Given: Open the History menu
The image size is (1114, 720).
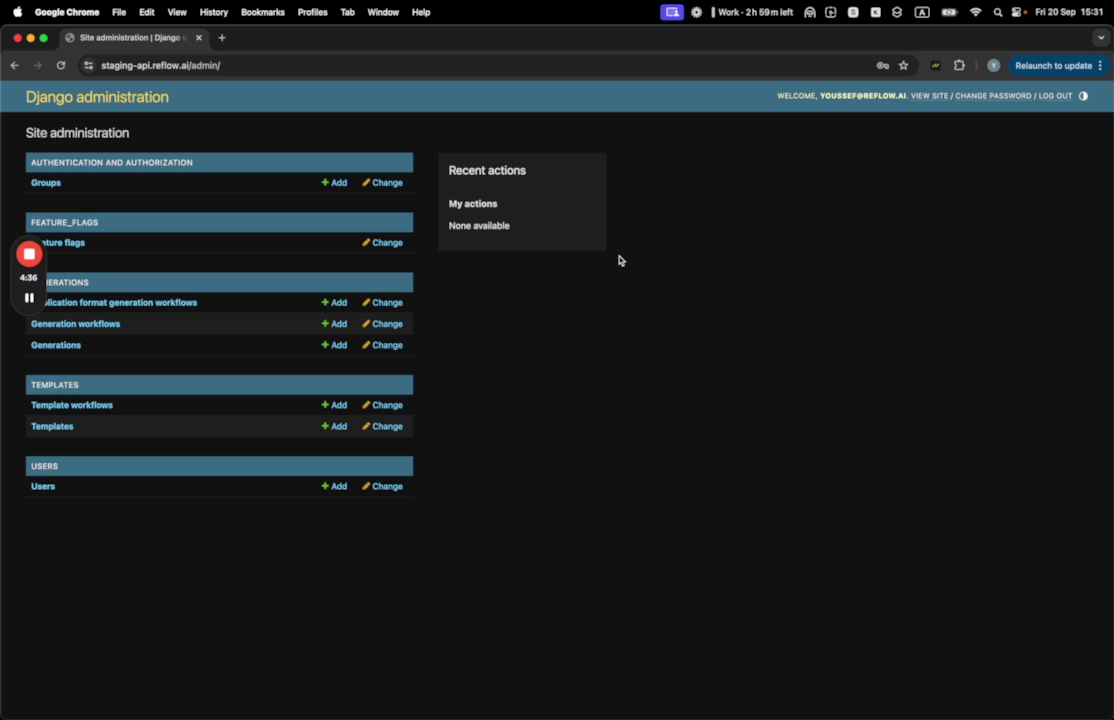Looking at the screenshot, I should (x=214, y=12).
